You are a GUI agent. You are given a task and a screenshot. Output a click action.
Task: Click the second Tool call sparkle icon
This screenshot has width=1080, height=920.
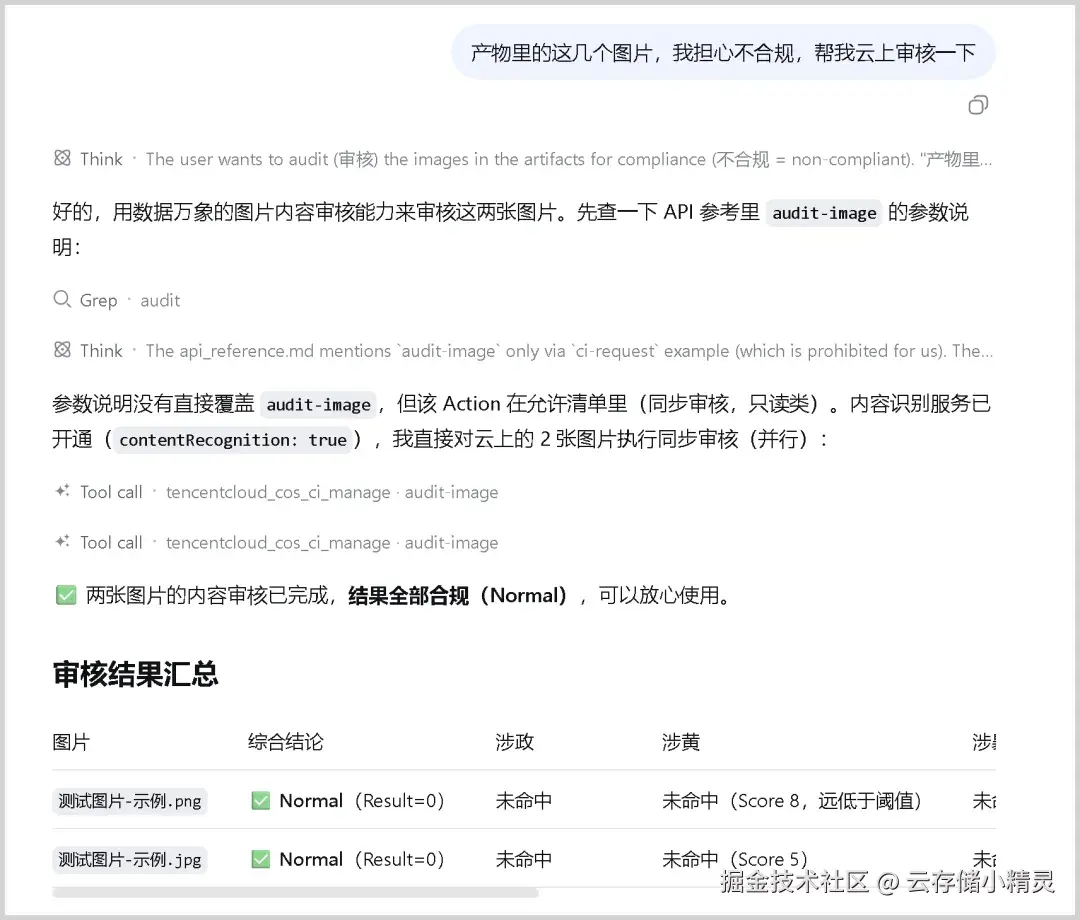[62, 541]
